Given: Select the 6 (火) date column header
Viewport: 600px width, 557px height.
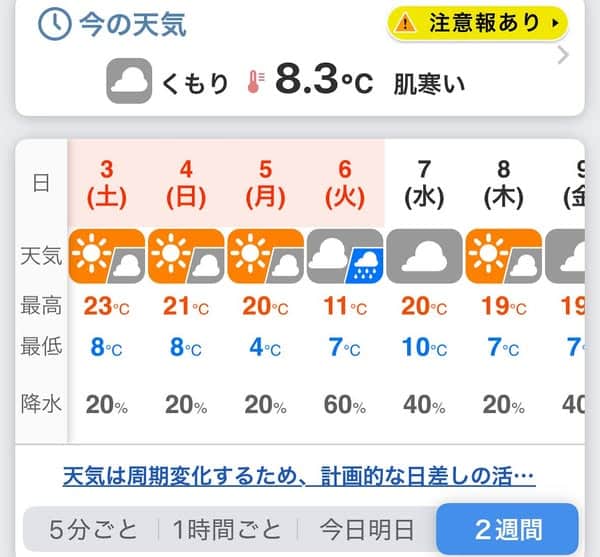Looking at the screenshot, I should 345,184.
